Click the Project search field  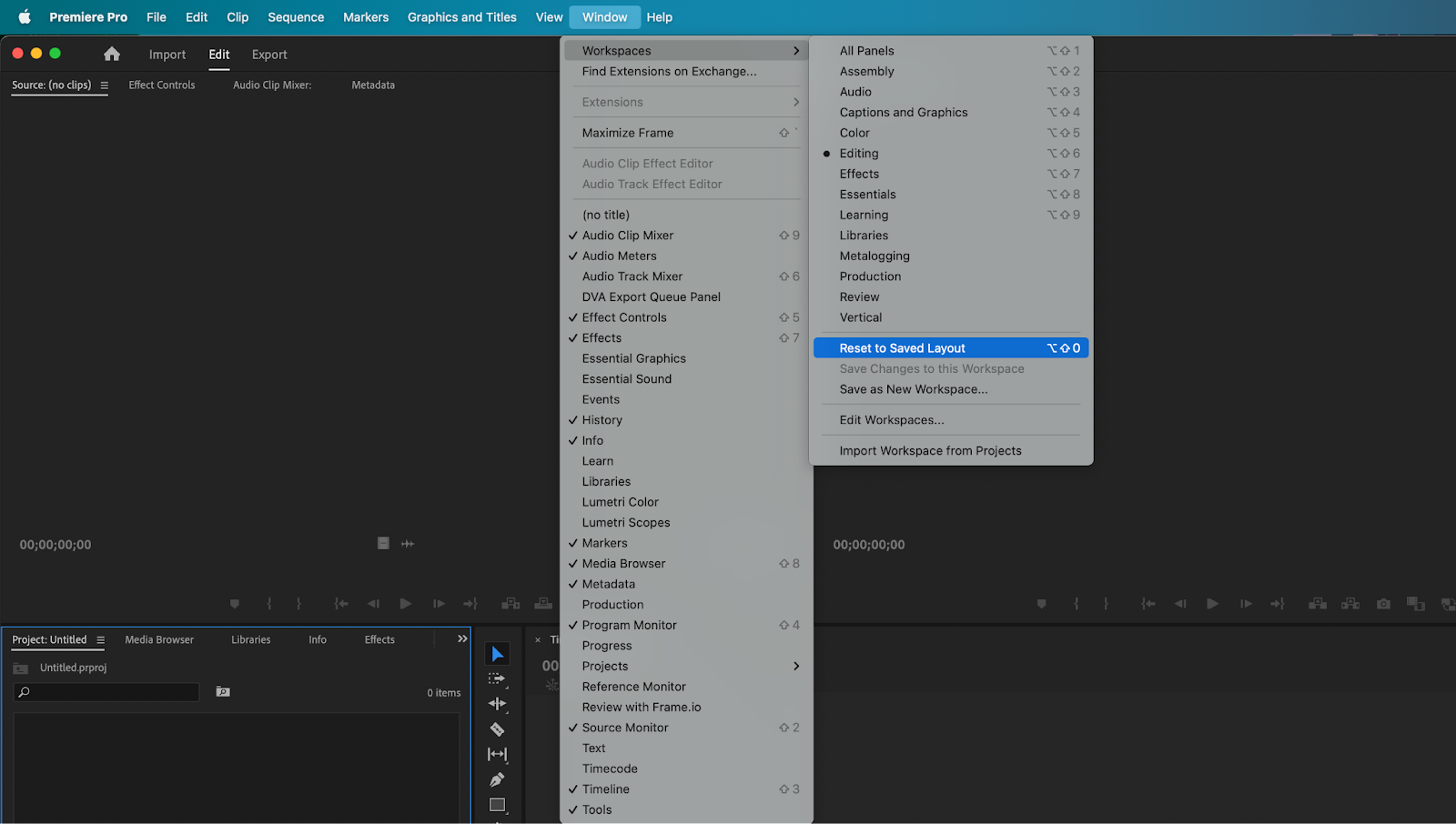click(106, 692)
